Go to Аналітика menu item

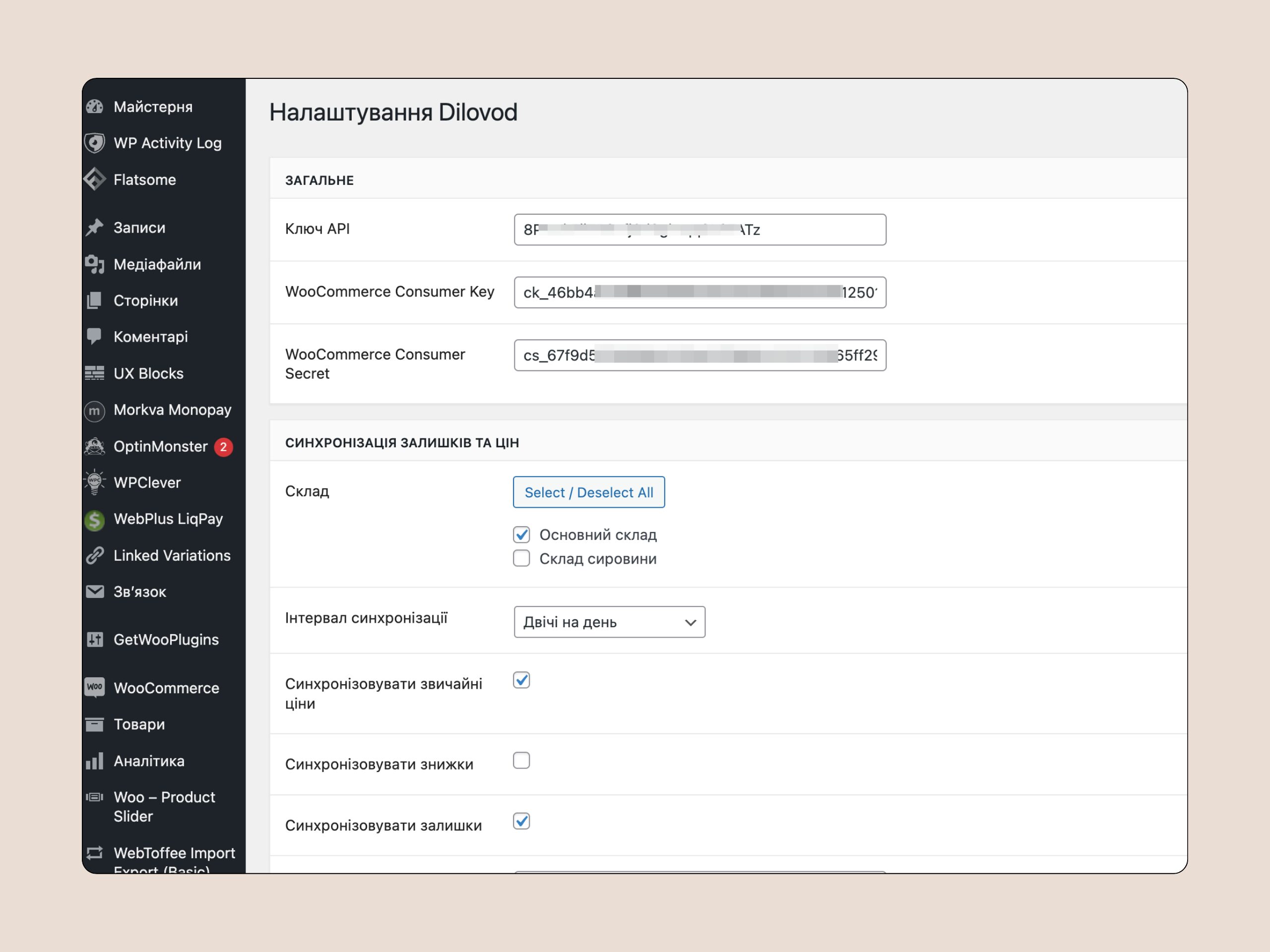pyautogui.click(x=149, y=761)
